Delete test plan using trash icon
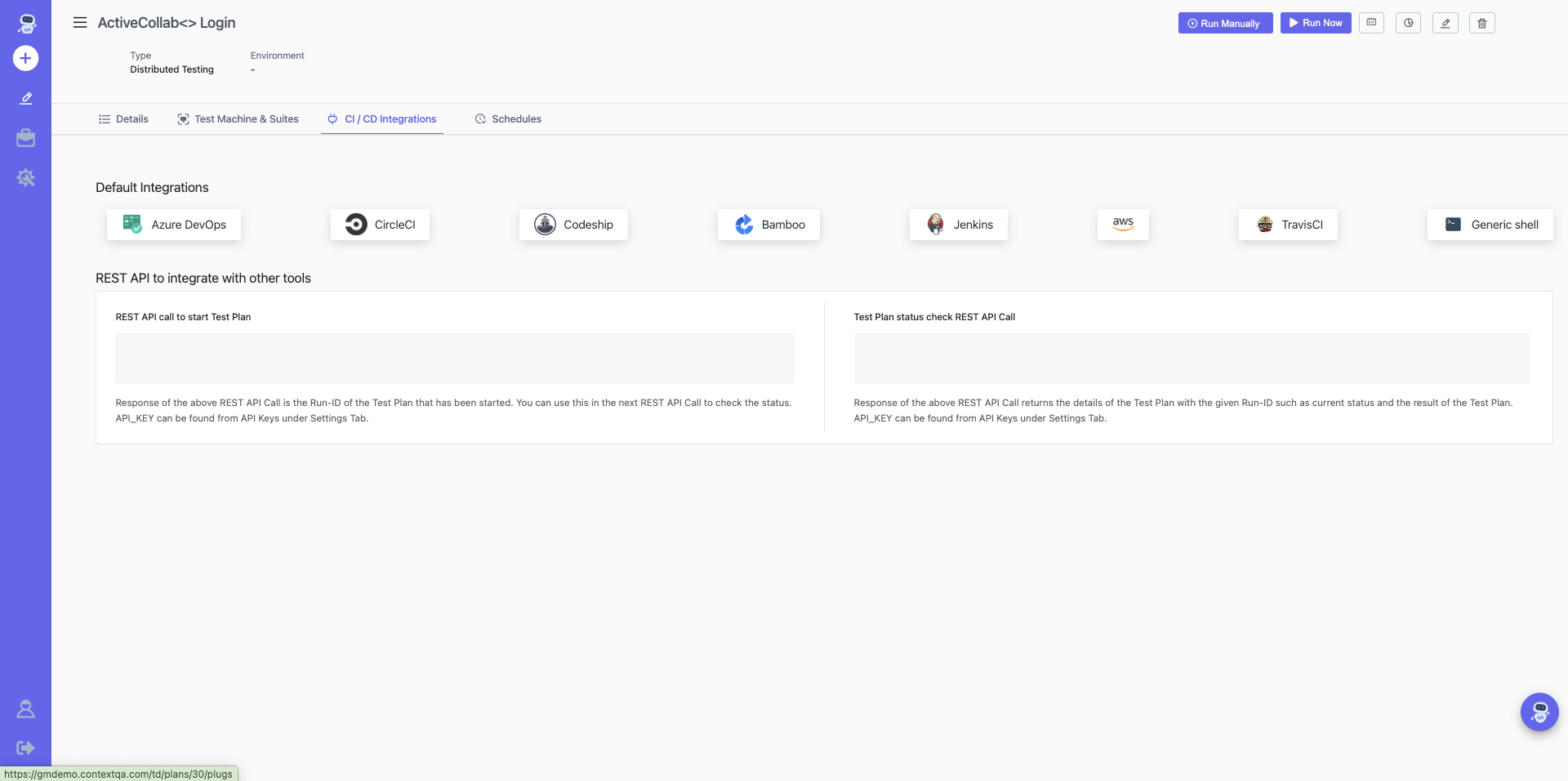This screenshot has width=1568, height=781. point(1481,23)
